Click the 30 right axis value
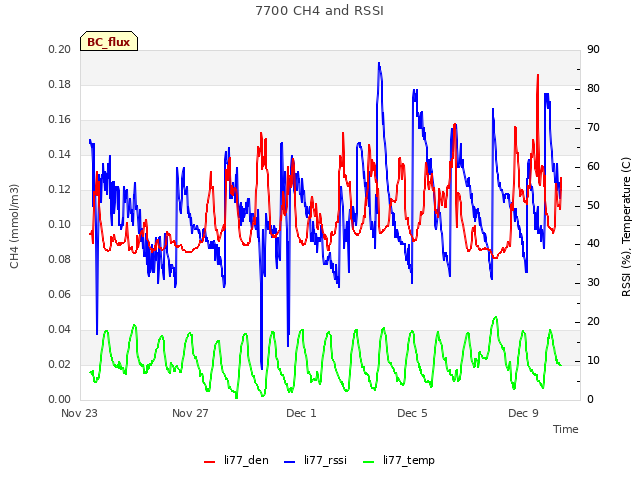Image resolution: width=640 pixels, height=480 pixels. (x=593, y=282)
